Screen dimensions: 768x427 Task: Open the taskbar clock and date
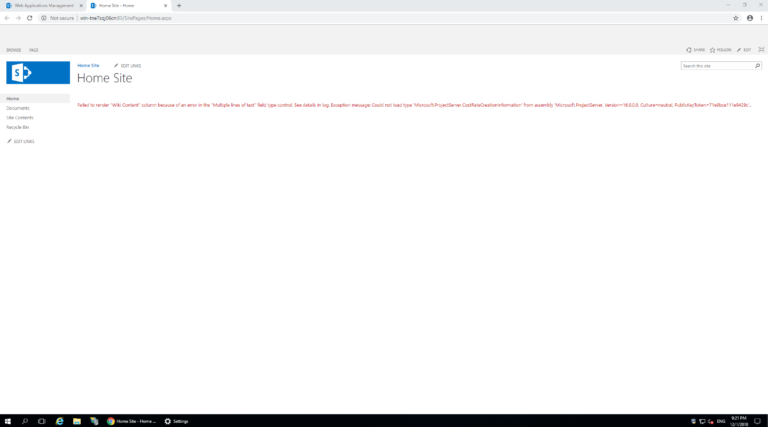tap(739, 421)
